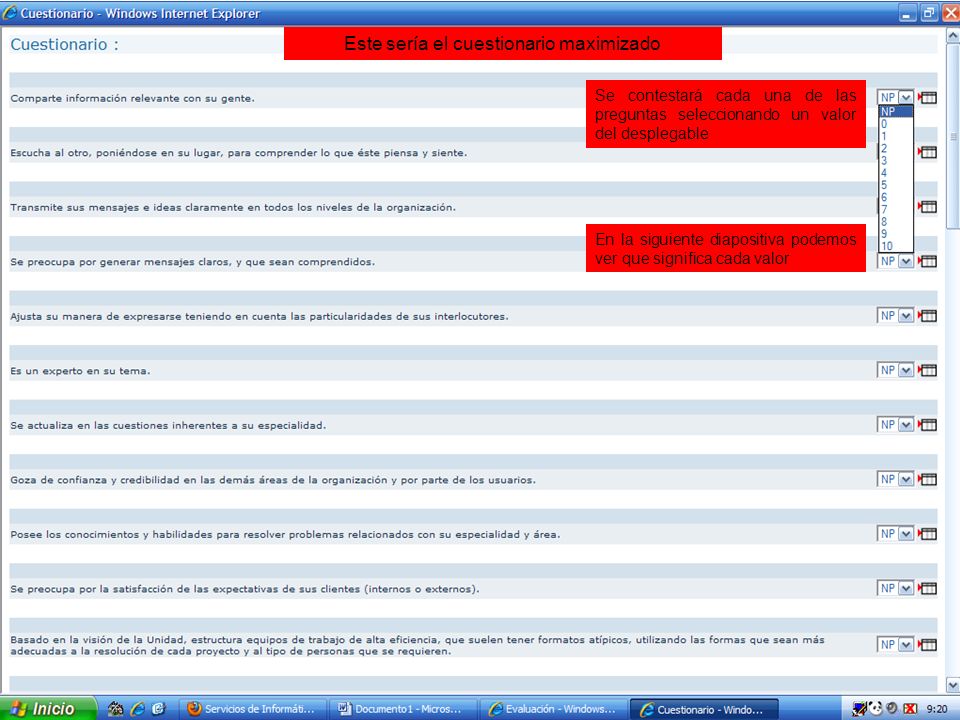Open the NP dropdown for 'Es un experto en su tema'

[x=896, y=370]
